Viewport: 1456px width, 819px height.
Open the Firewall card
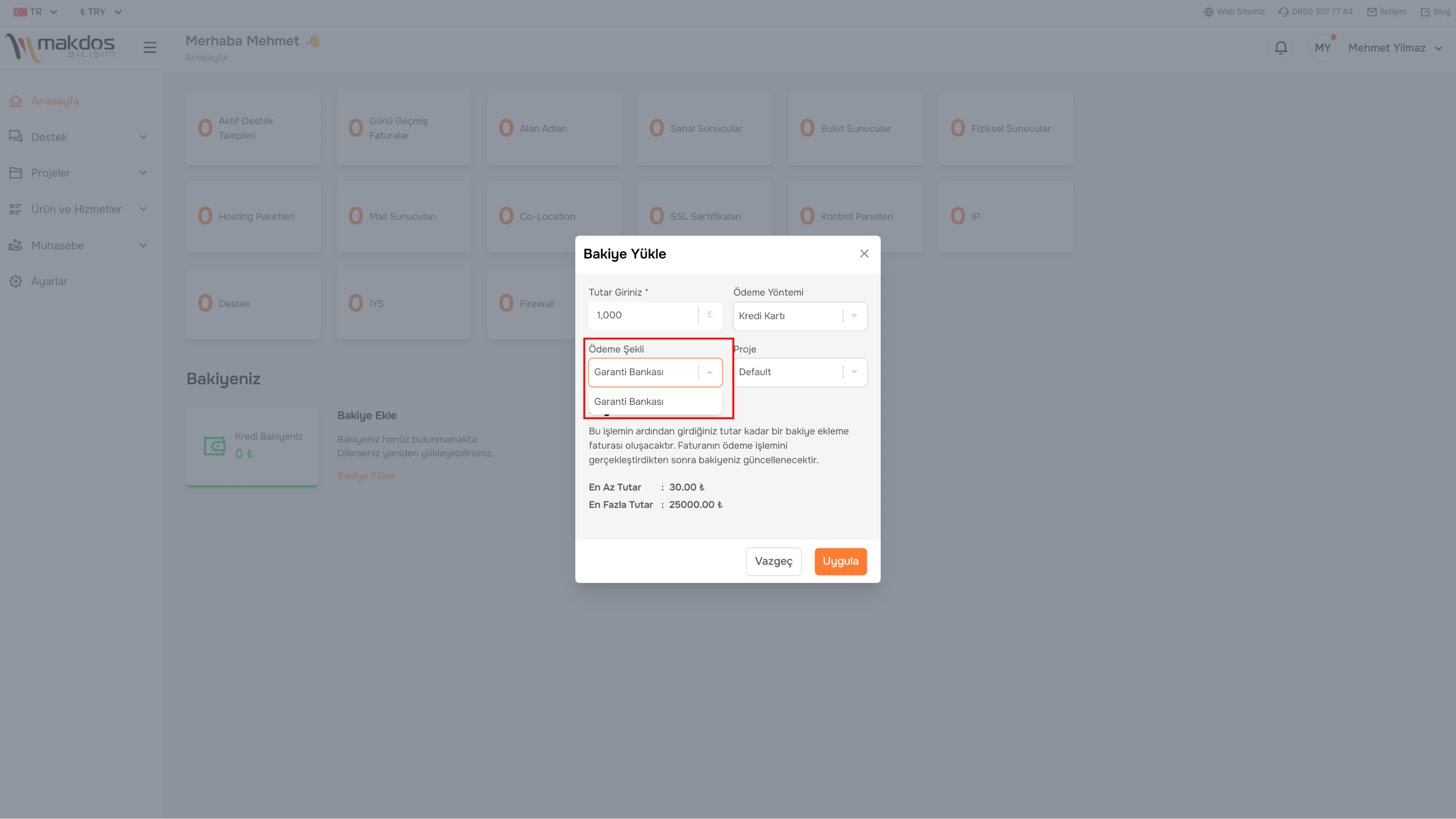(531, 304)
